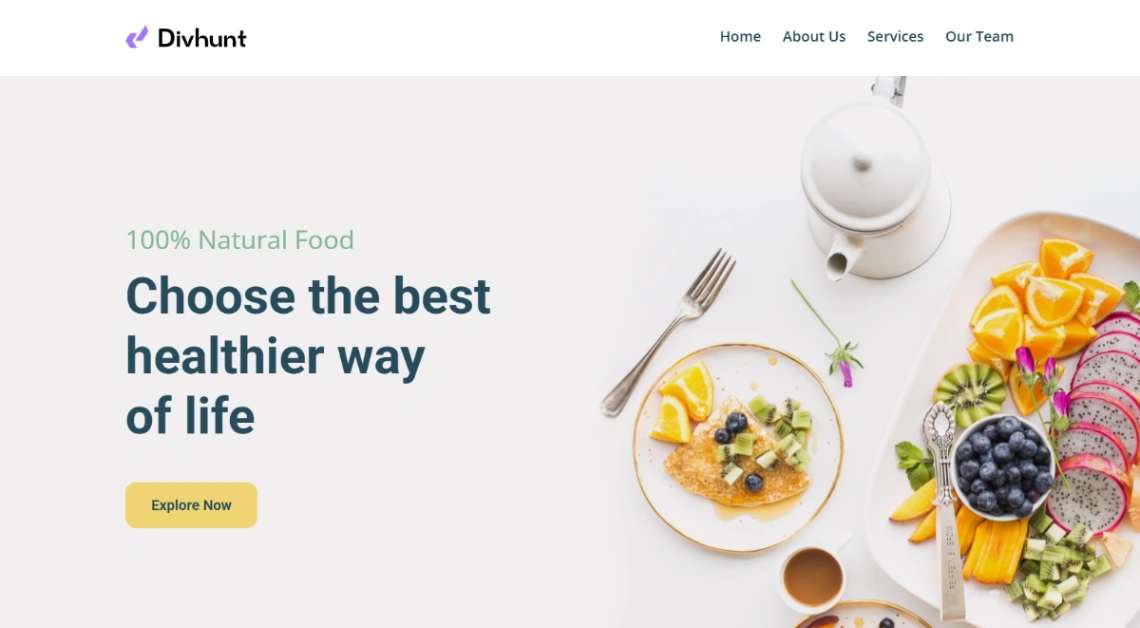Navigate to the Our Team section
The image size is (1140, 628).
coord(979,36)
